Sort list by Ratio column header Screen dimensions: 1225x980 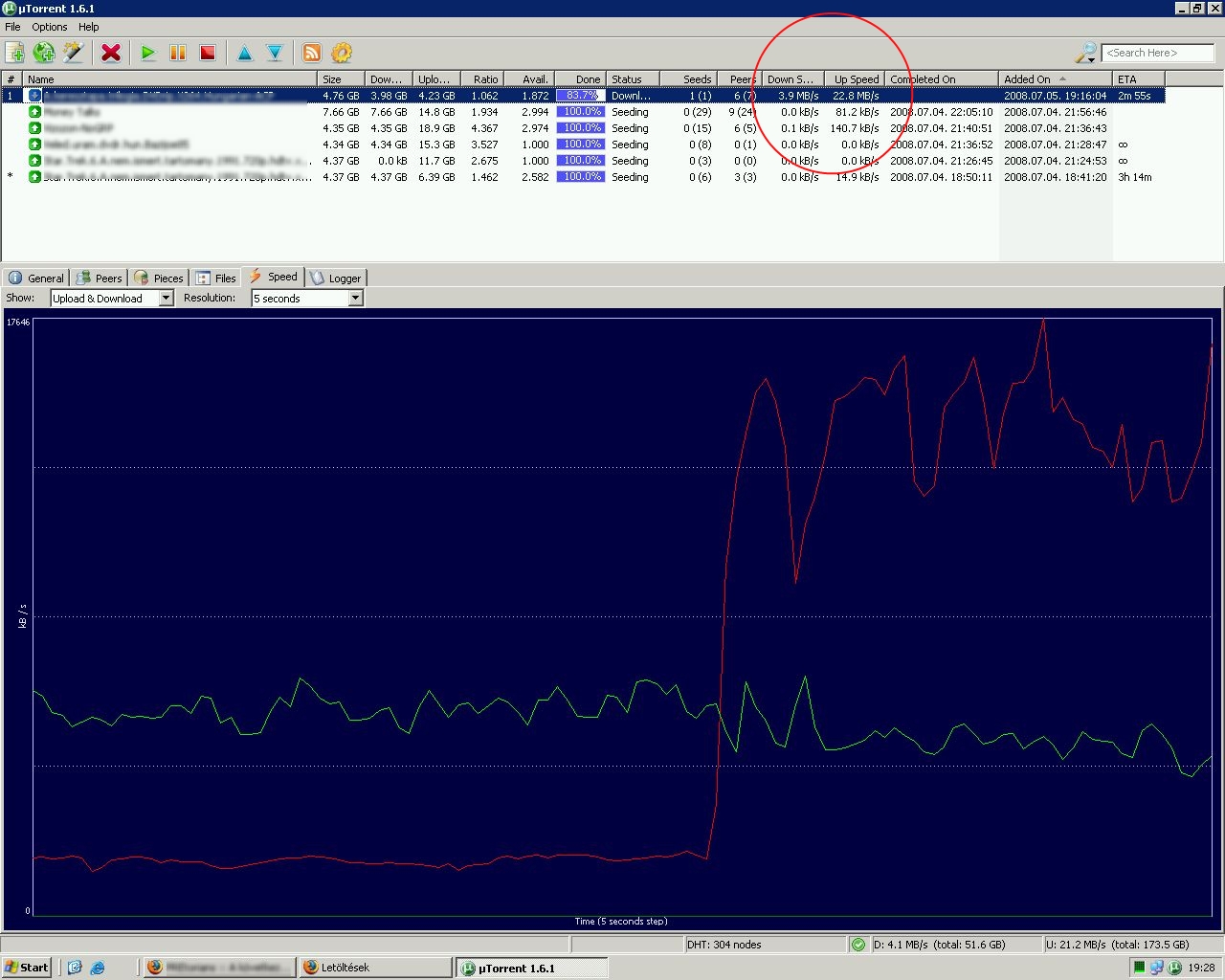(484, 79)
